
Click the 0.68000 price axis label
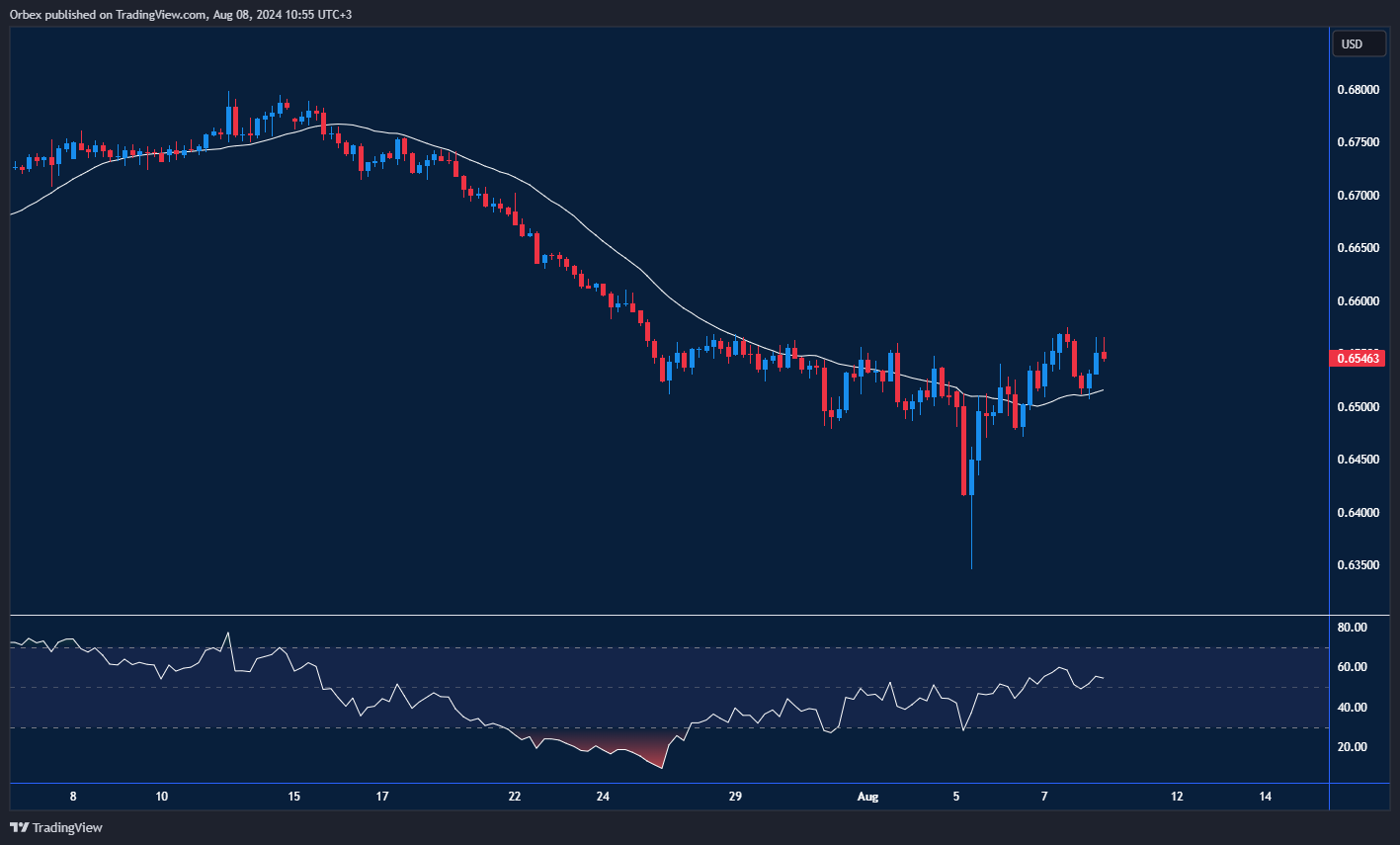1358,90
